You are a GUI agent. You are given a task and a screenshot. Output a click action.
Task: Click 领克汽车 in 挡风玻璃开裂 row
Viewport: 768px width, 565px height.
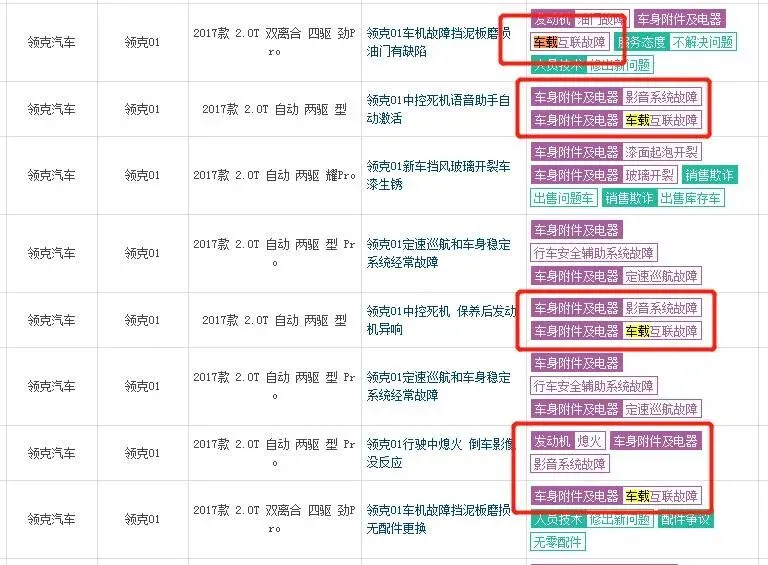point(51,175)
